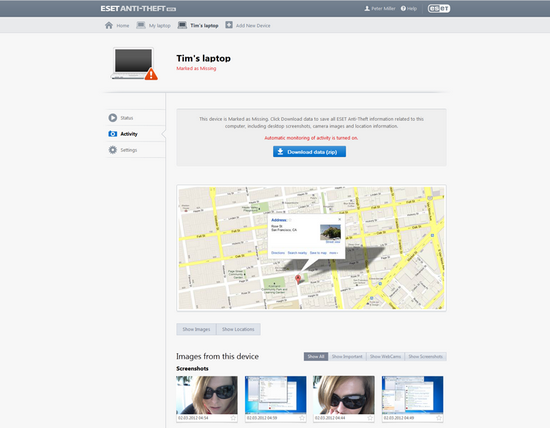Open the Home navigation item
The height and width of the screenshot is (428, 550).
117,26
